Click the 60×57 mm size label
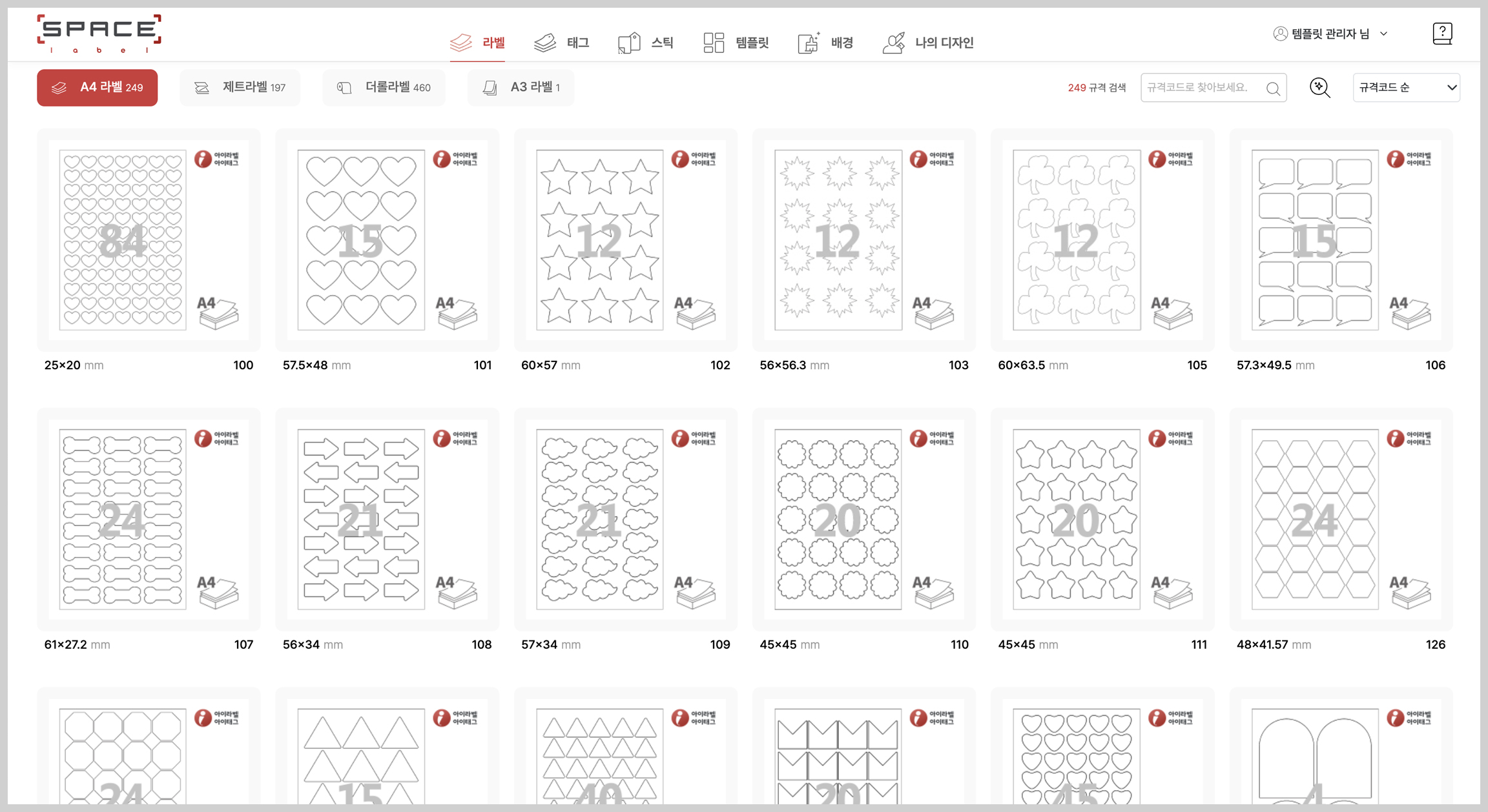 pyautogui.click(x=551, y=365)
